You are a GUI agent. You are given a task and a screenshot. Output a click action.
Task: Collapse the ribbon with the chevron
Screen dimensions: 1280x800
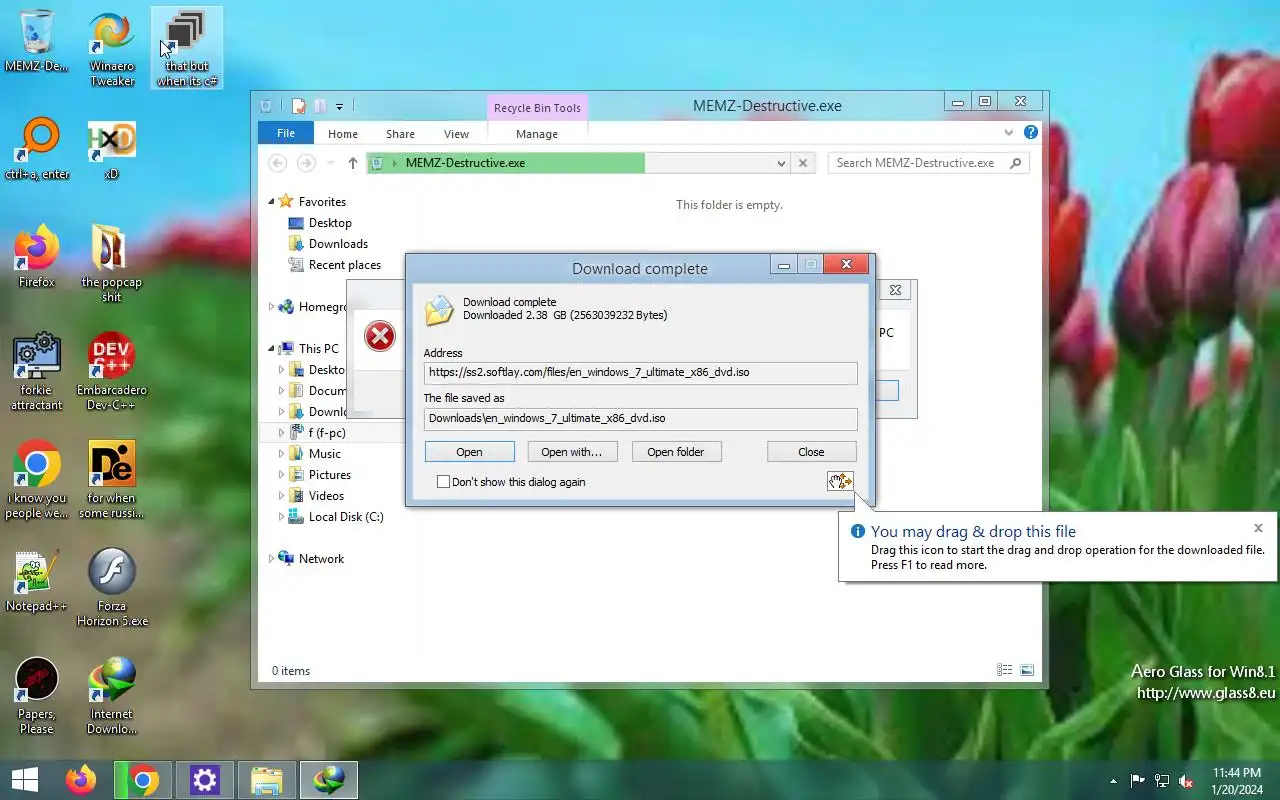point(1009,132)
